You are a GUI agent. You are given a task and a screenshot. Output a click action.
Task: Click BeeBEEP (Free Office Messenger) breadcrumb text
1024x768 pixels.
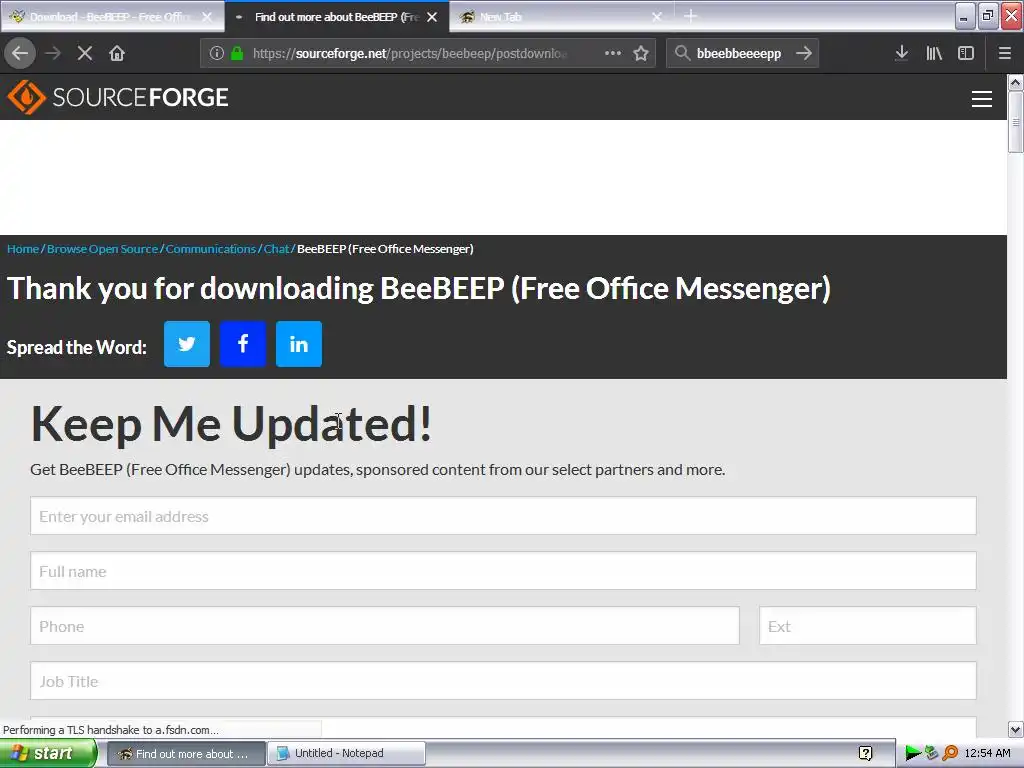pos(385,249)
